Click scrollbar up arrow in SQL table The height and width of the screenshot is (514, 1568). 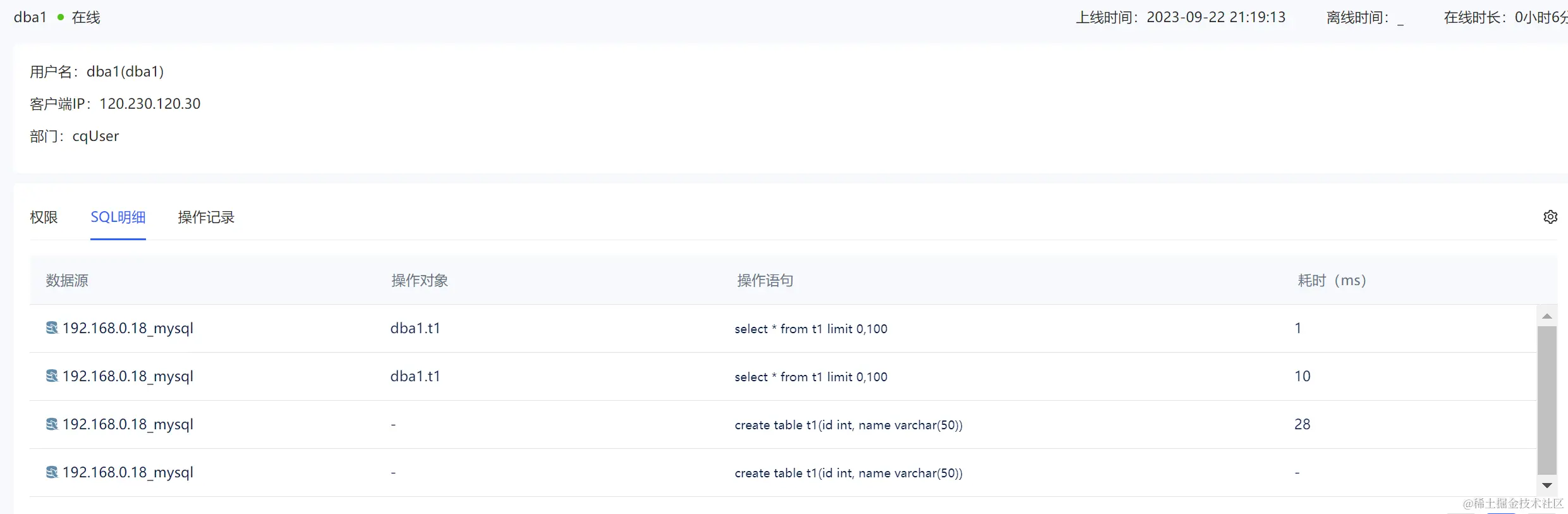click(1547, 316)
